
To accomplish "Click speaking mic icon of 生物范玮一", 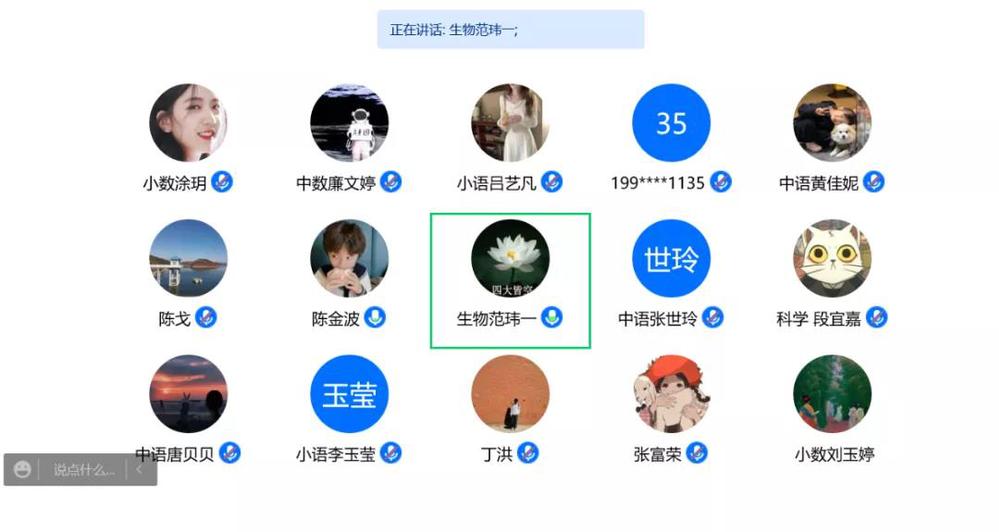I will pyautogui.click(x=552, y=317).
